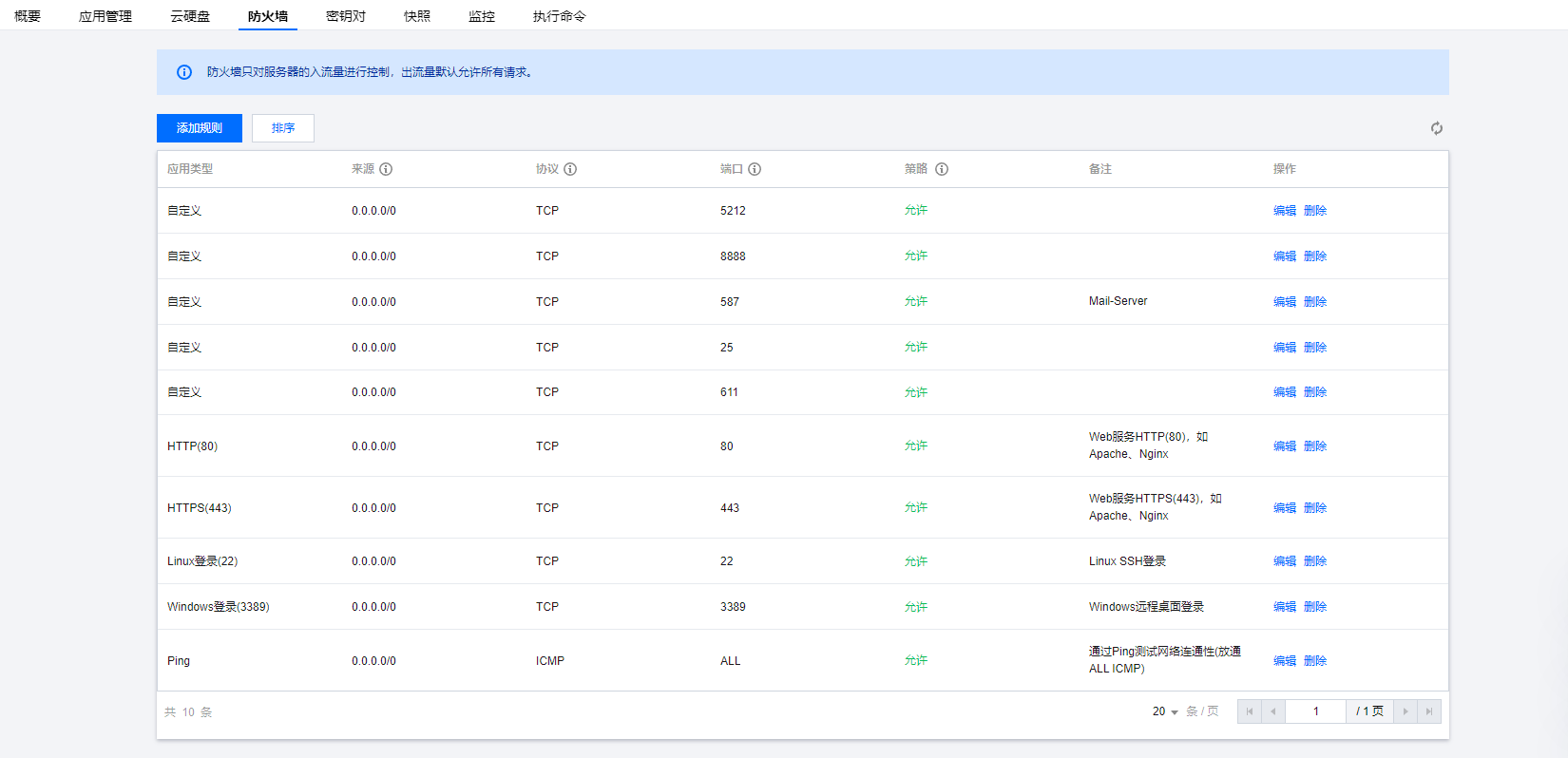Viewport: 1568px width, 758px height.
Task: Edit the Windows登录(3389) rule
Action: point(1285,607)
